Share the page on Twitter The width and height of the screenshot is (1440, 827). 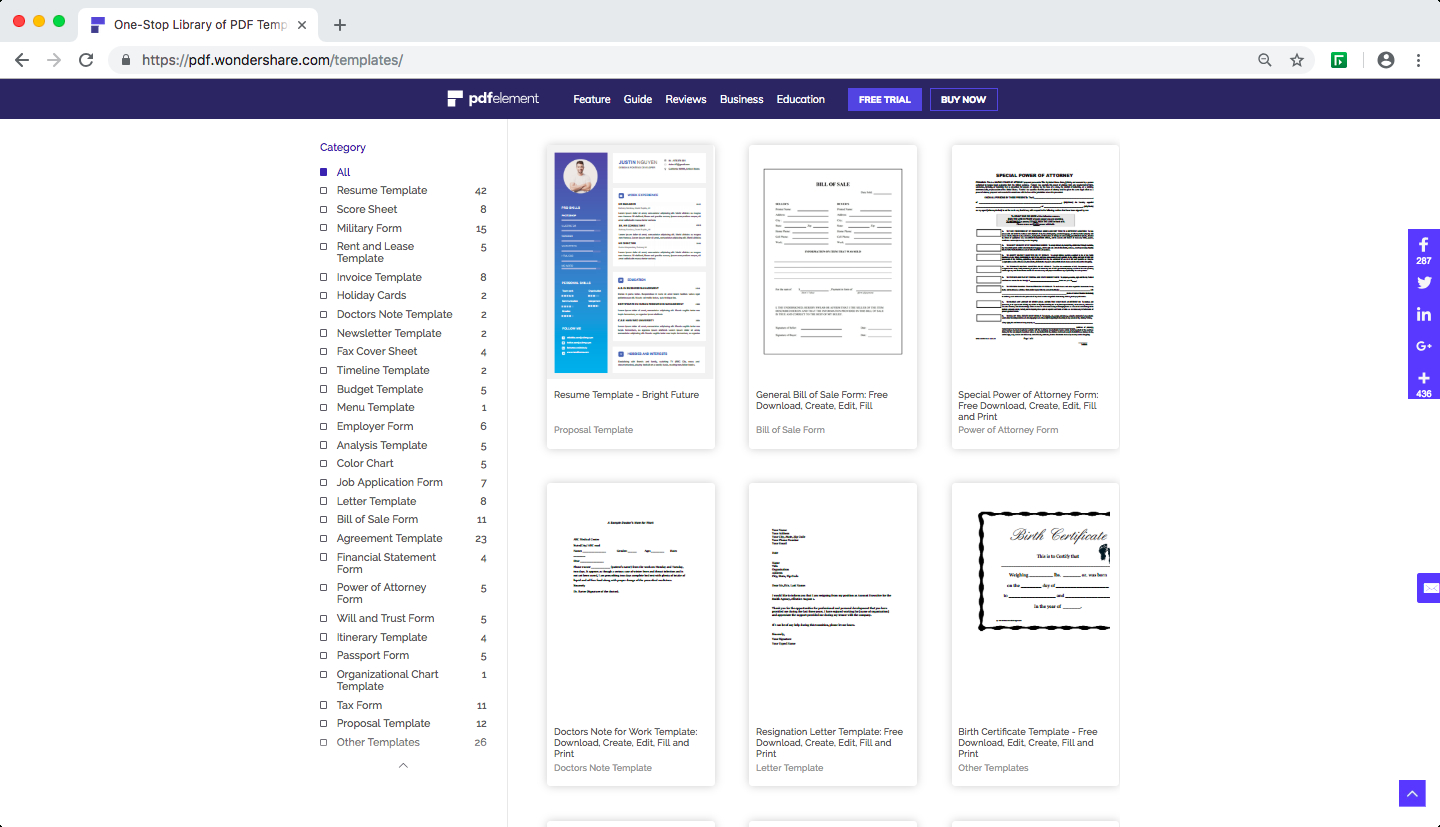pyautogui.click(x=1423, y=283)
